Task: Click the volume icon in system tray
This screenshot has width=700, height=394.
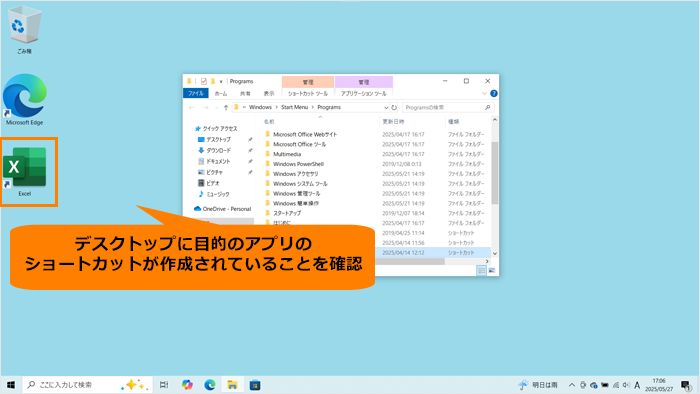Action: [626, 385]
